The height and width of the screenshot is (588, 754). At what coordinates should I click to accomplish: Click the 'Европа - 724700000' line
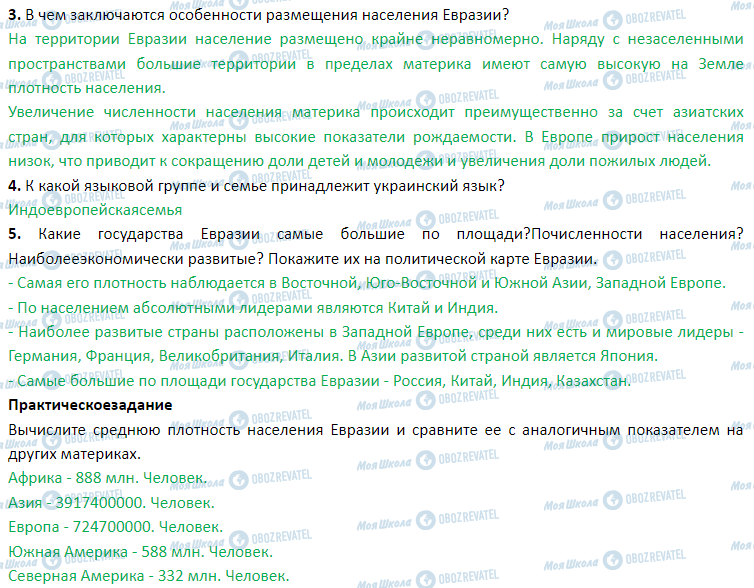click(x=113, y=527)
